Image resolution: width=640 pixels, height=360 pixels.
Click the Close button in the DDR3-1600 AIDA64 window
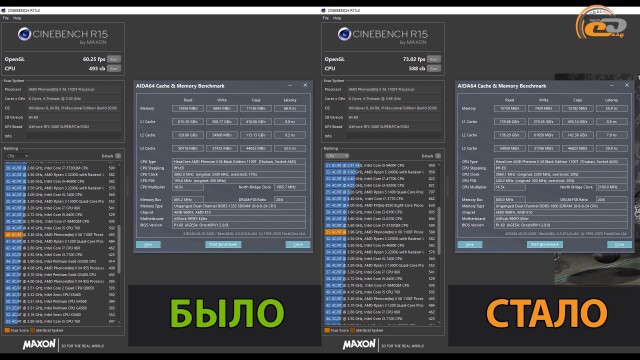click(x=620, y=244)
